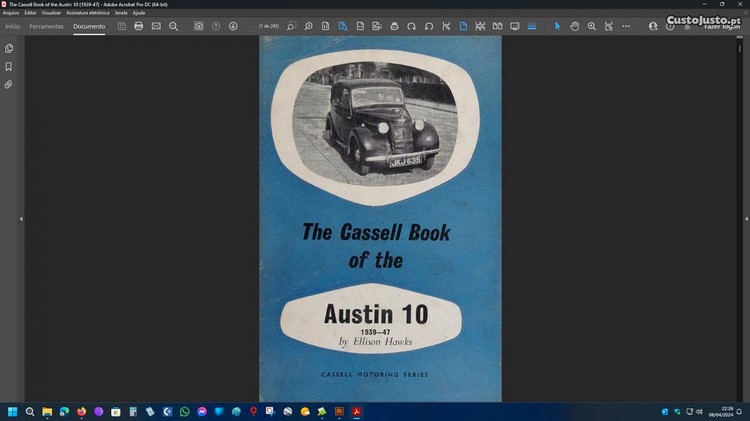Viewport: 750px width, 421px height.
Task: Click the email envelope icon
Action: coord(156,26)
